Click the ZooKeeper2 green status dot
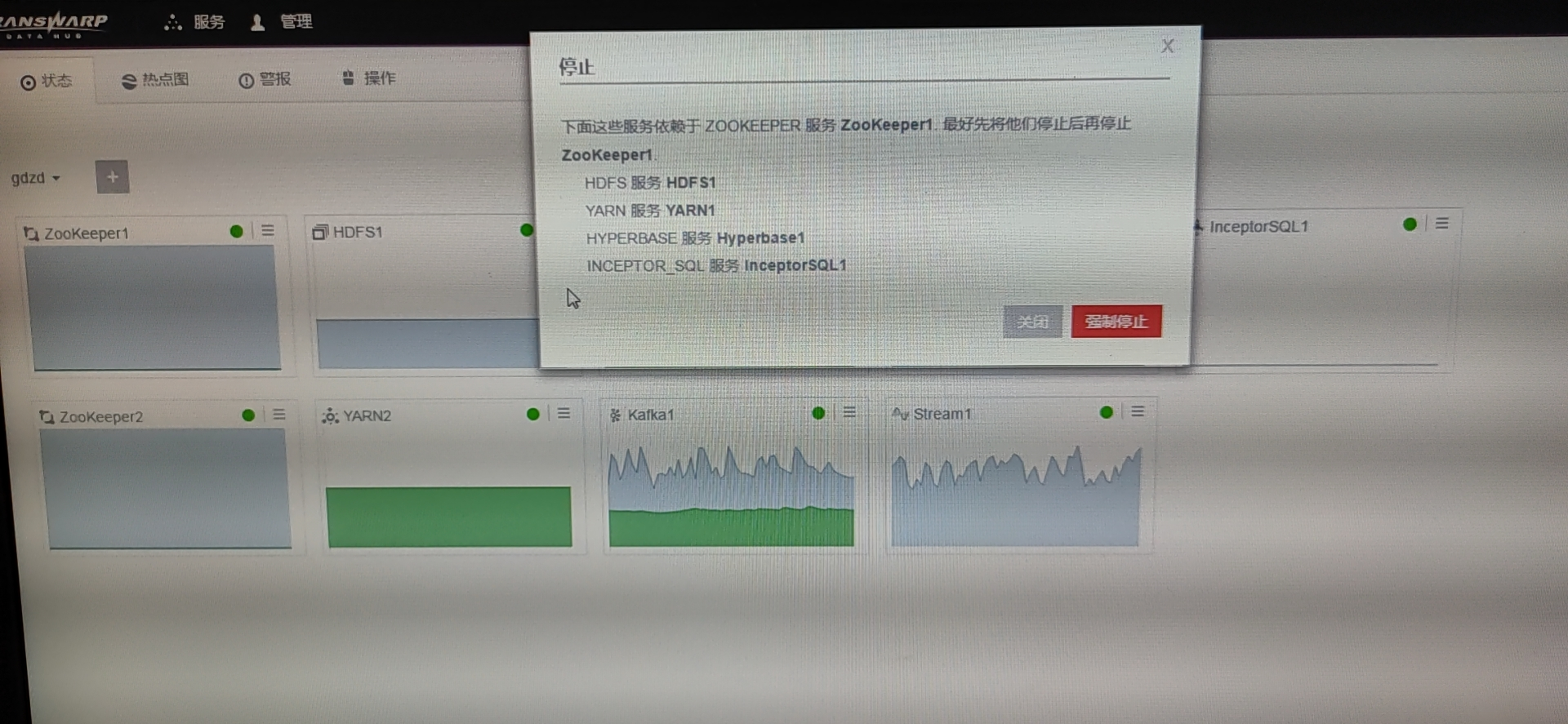This screenshot has height=724, width=1568. pos(248,415)
